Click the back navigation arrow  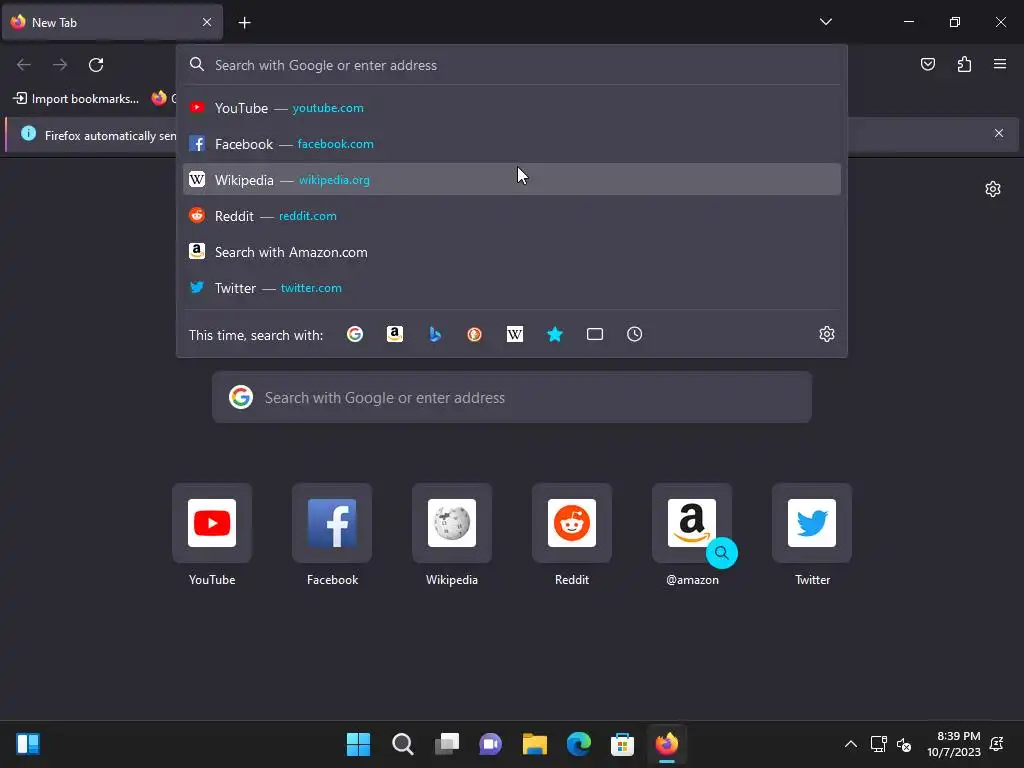(24, 65)
